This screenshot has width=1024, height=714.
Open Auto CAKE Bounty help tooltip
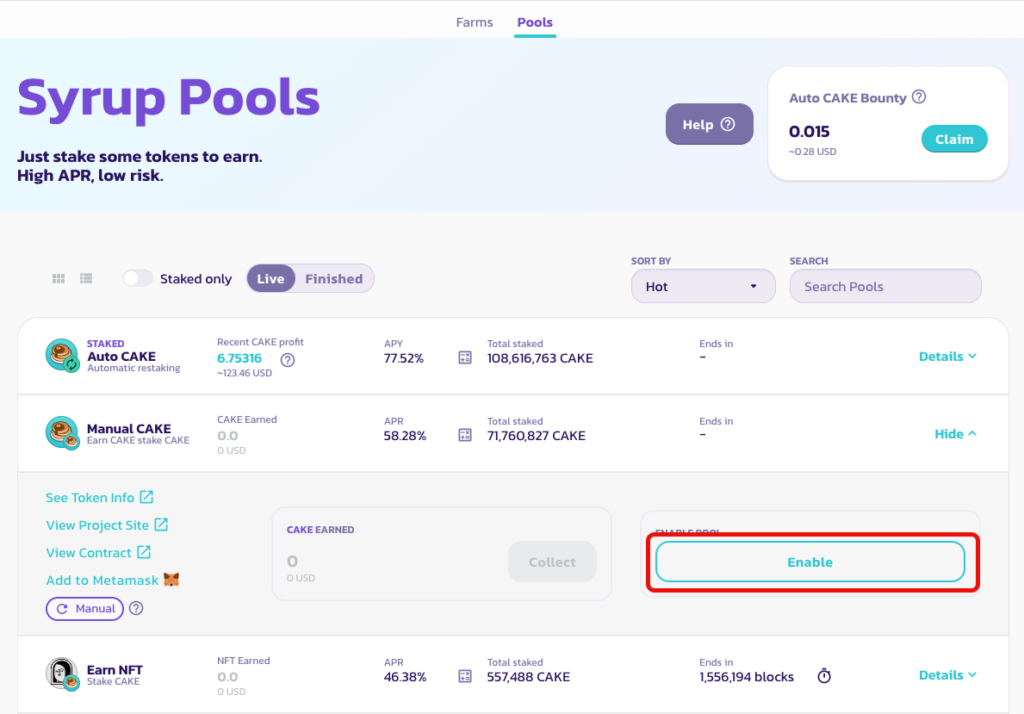(x=919, y=97)
